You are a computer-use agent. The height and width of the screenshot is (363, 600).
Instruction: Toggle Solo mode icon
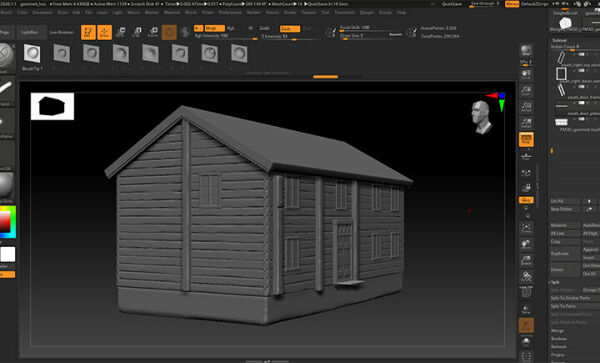[x=526, y=342]
